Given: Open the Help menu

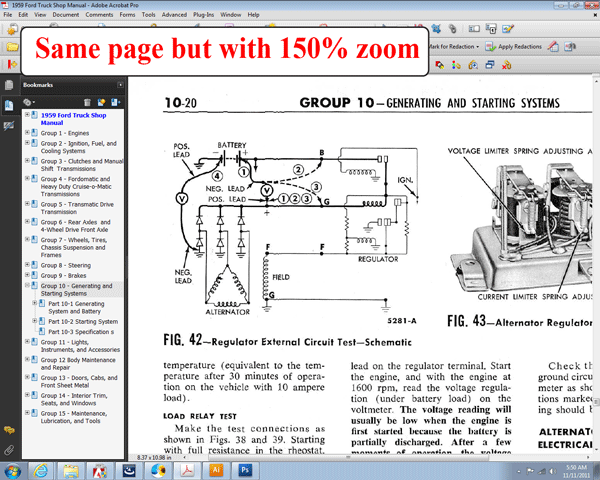Looking at the screenshot, I should point(253,15).
